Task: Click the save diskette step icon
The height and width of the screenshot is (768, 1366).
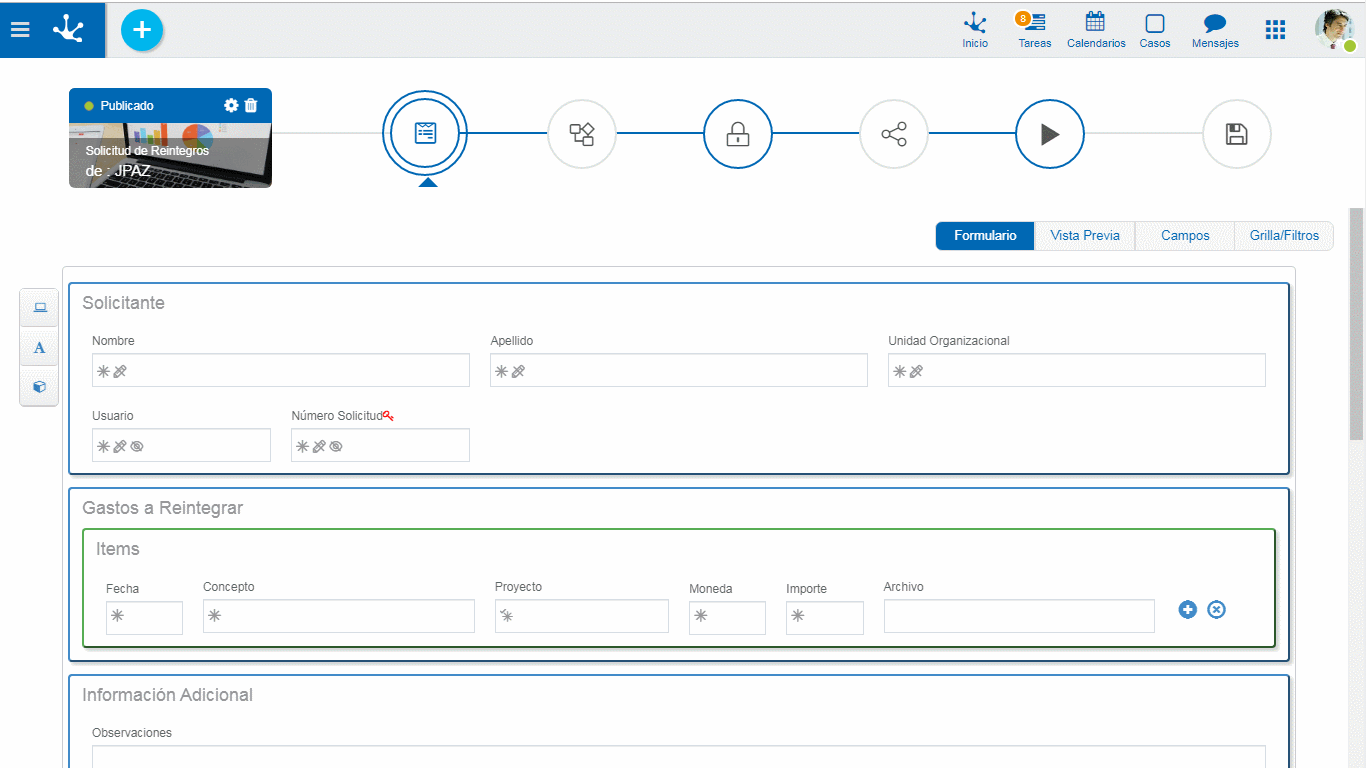Action: click(1237, 134)
